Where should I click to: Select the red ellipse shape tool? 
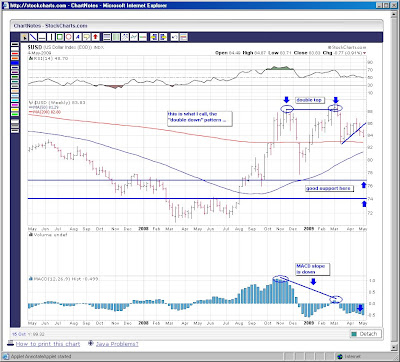[x=69, y=37]
